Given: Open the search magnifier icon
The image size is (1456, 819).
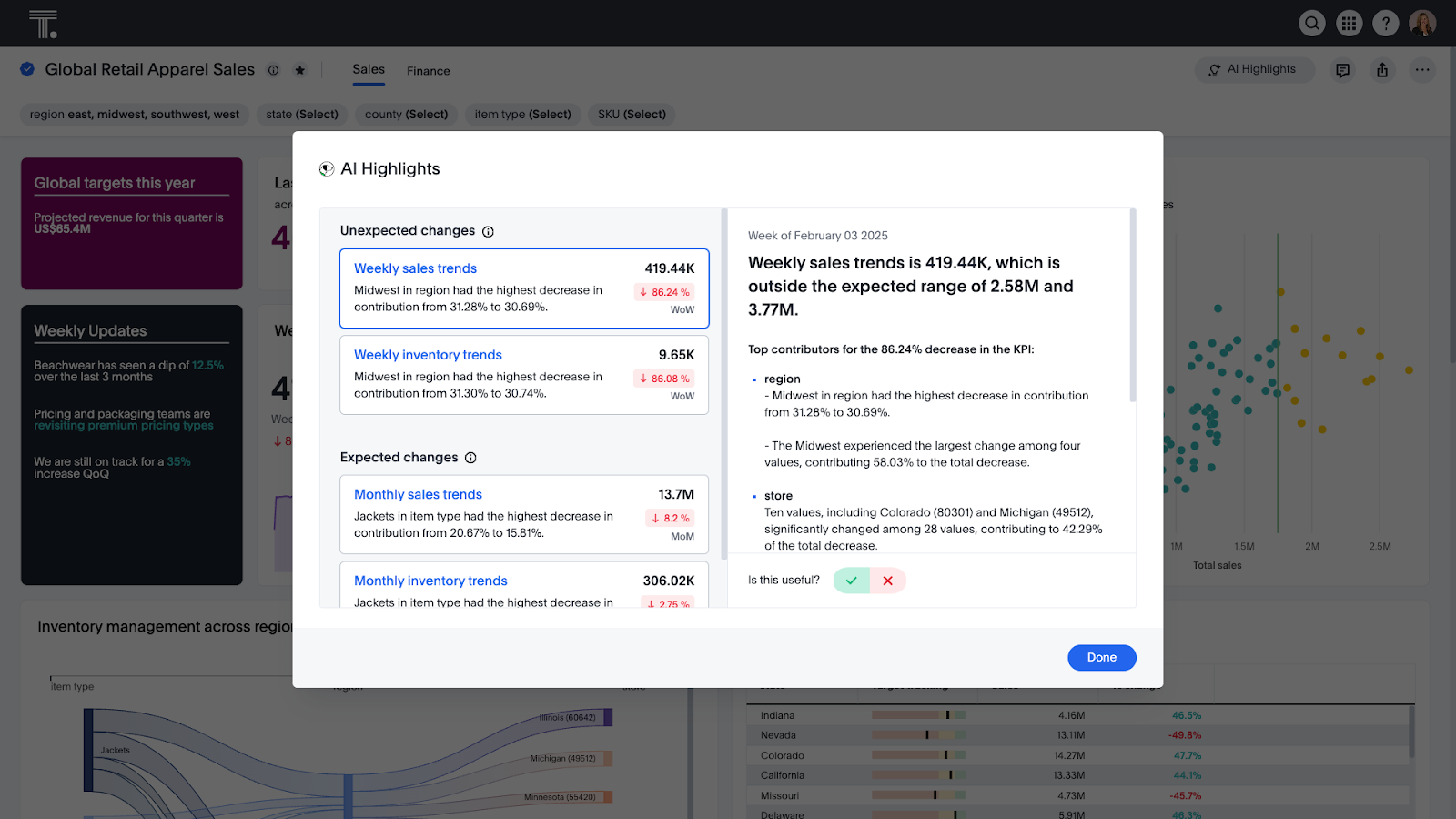Looking at the screenshot, I should [1311, 23].
